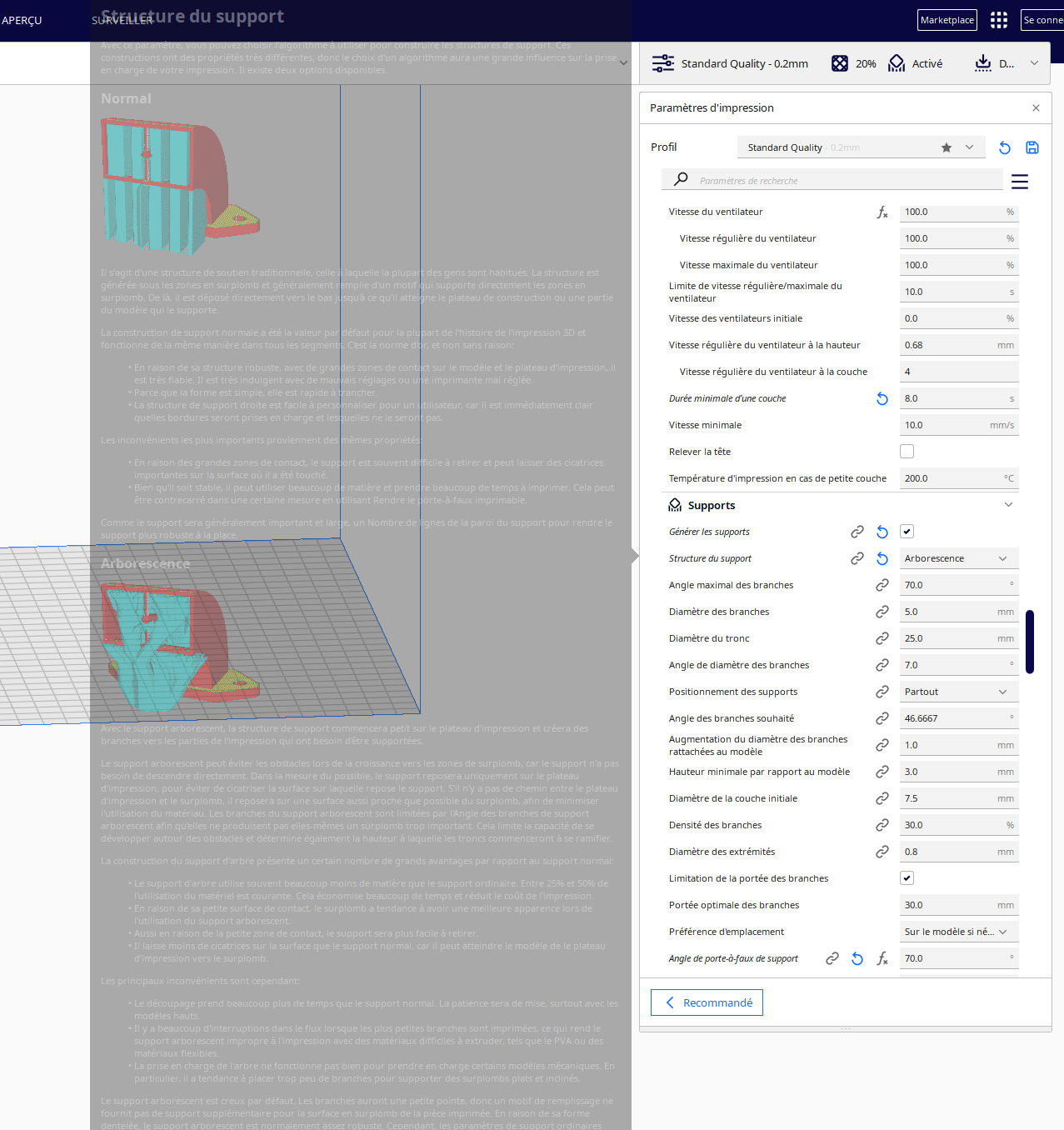1064x1130 pixels.
Task: Toggle the Relever la tête checkbox
Action: pos(907,452)
